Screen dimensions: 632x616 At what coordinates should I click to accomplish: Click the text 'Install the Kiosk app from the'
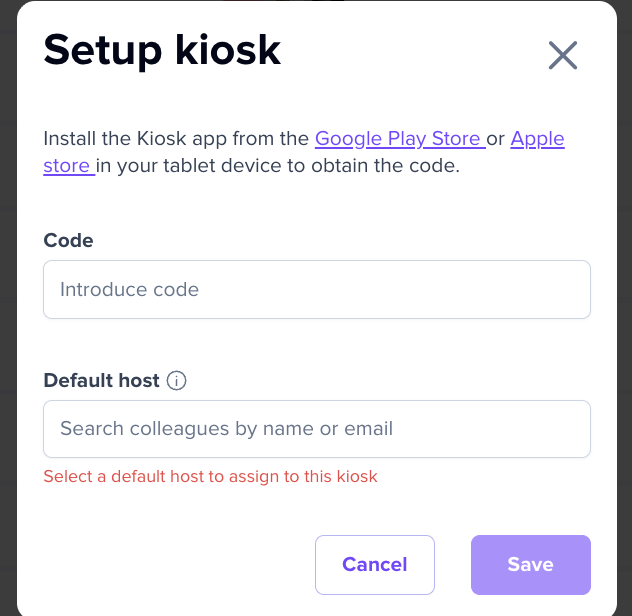coord(176,139)
